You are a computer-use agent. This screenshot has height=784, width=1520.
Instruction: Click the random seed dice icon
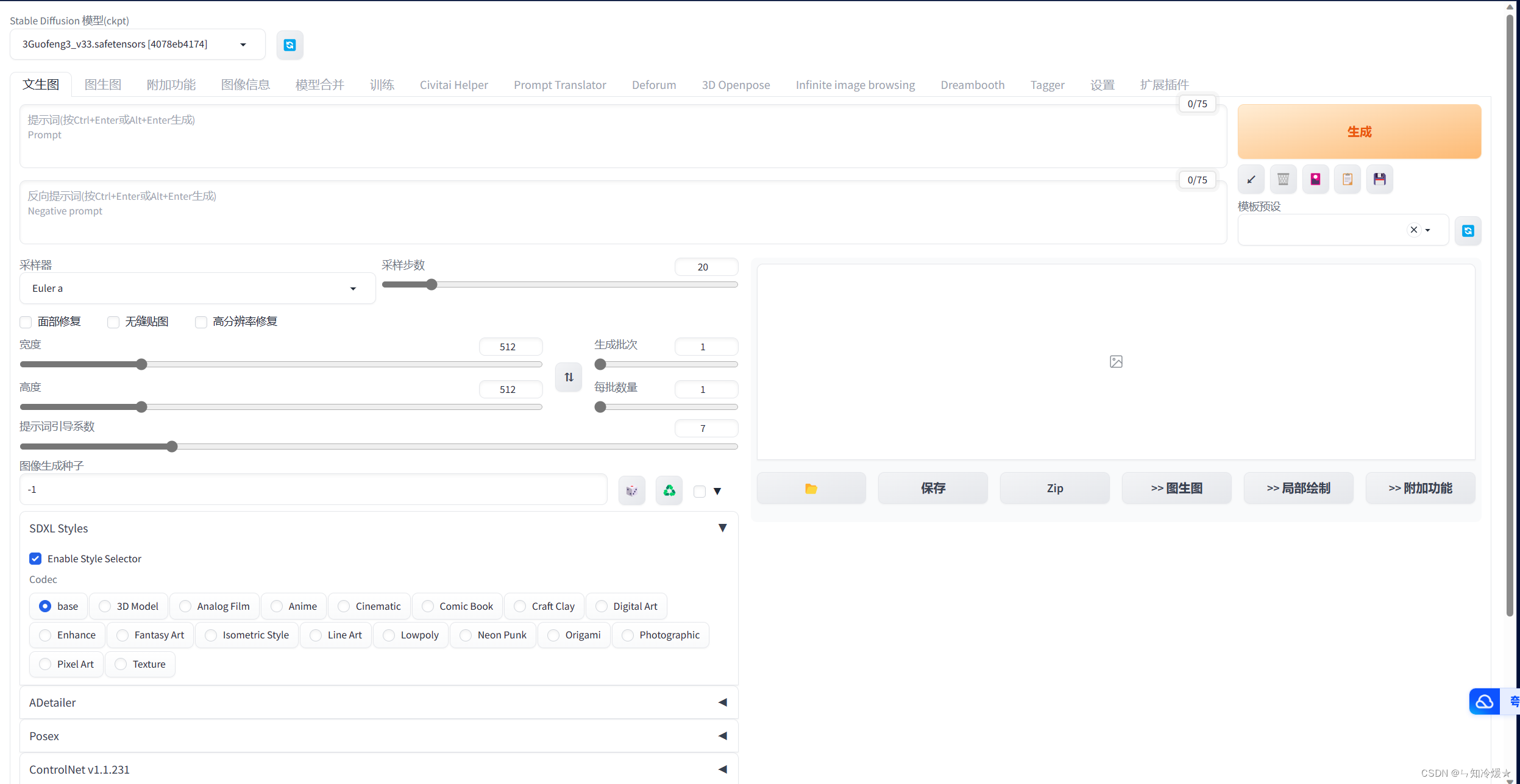click(632, 490)
